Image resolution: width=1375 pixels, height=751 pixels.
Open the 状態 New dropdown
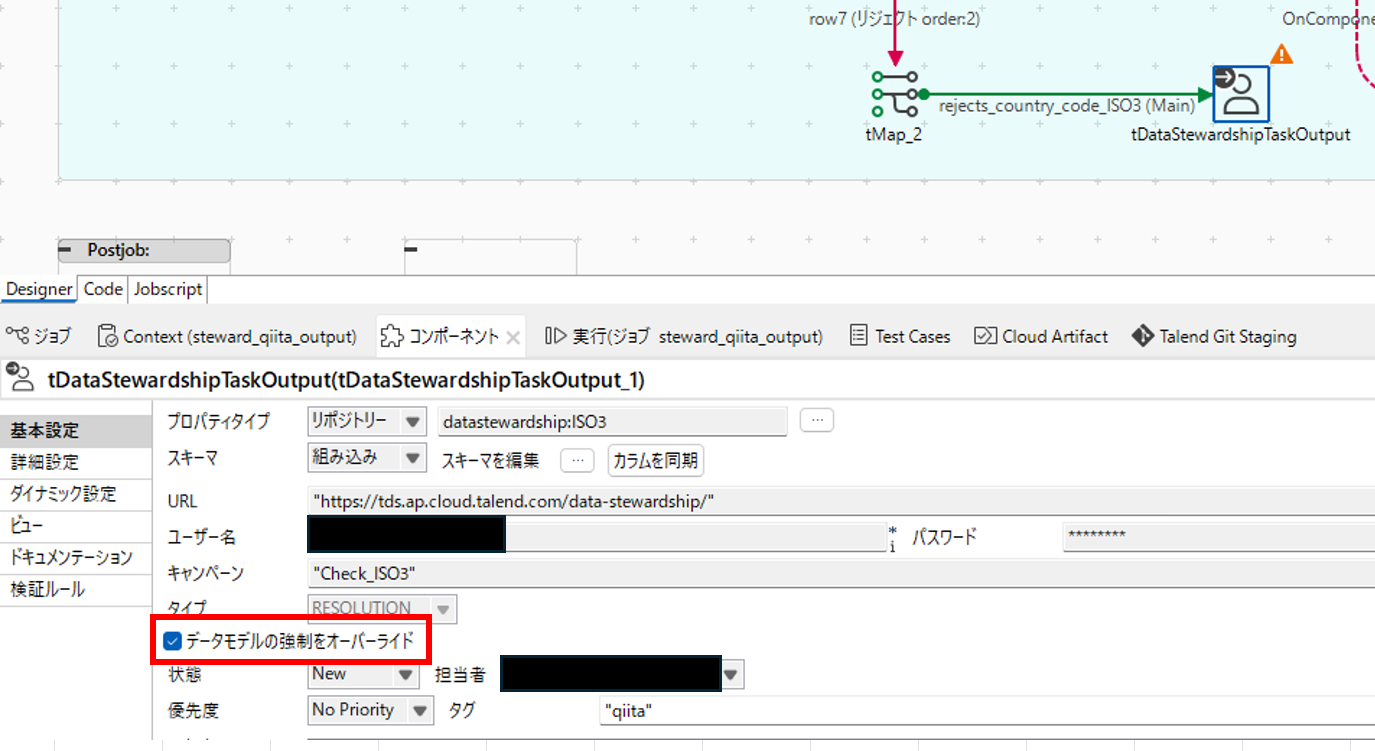pyautogui.click(x=363, y=675)
